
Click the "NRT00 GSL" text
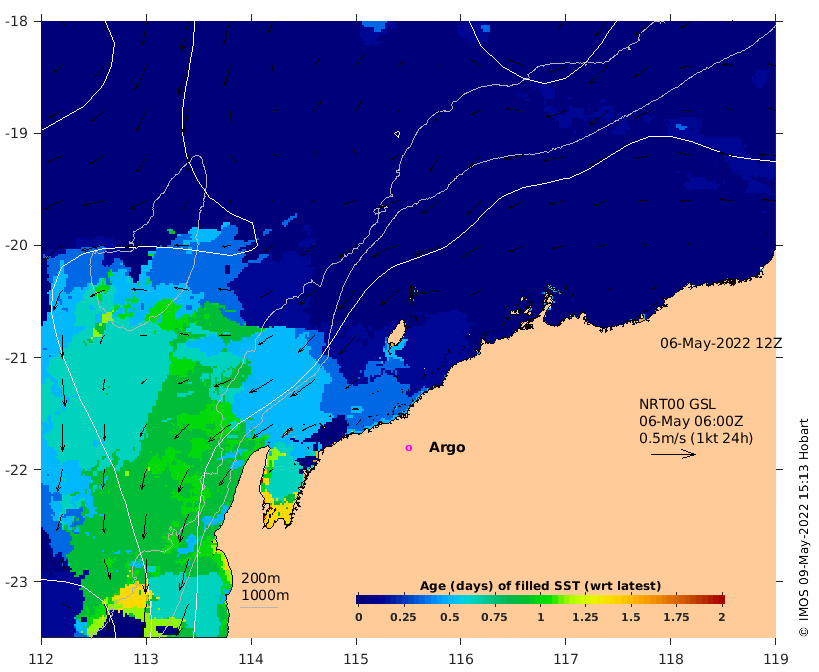click(677, 404)
